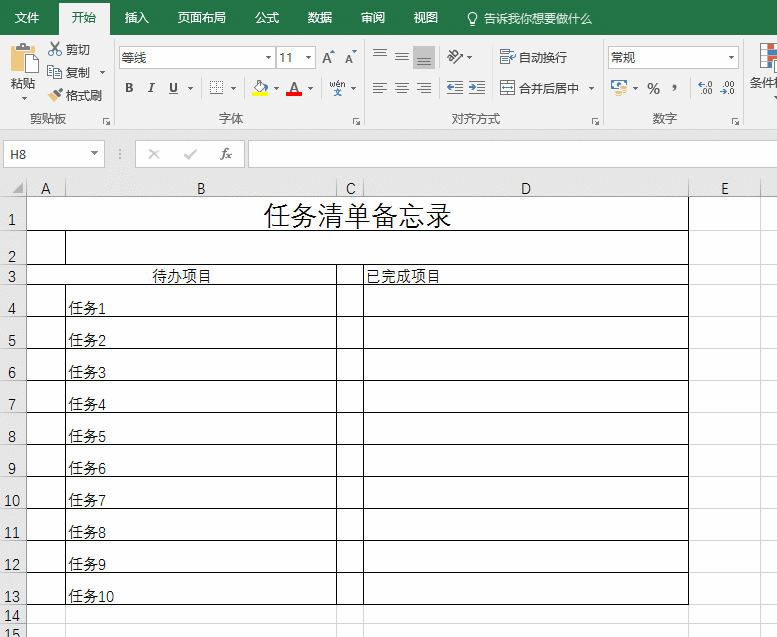The image size is (777, 637).
Task: Toggle wrap text (自动换行)
Action: click(x=534, y=57)
